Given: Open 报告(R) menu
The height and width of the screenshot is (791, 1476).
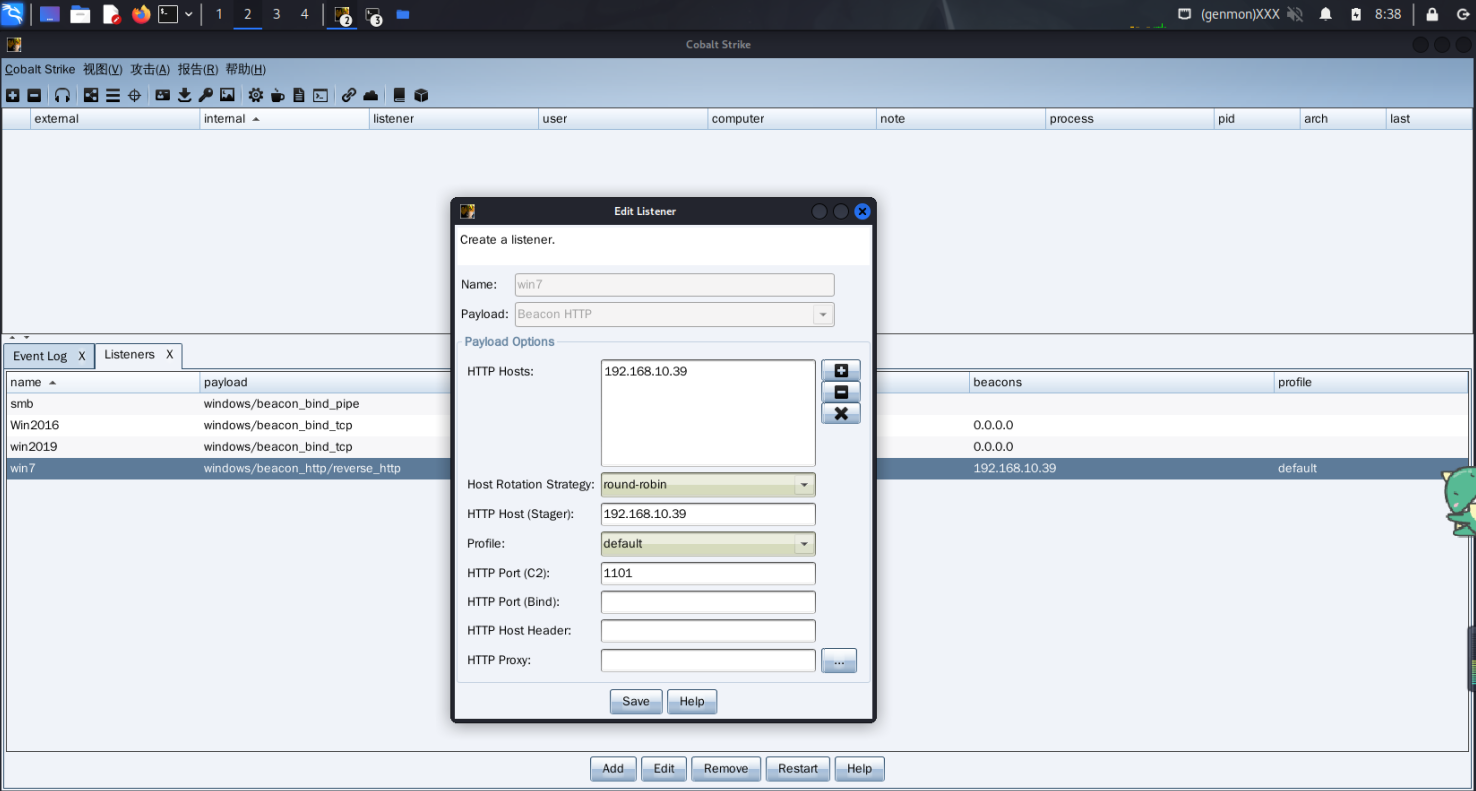Looking at the screenshot, I should coord(198,69).
